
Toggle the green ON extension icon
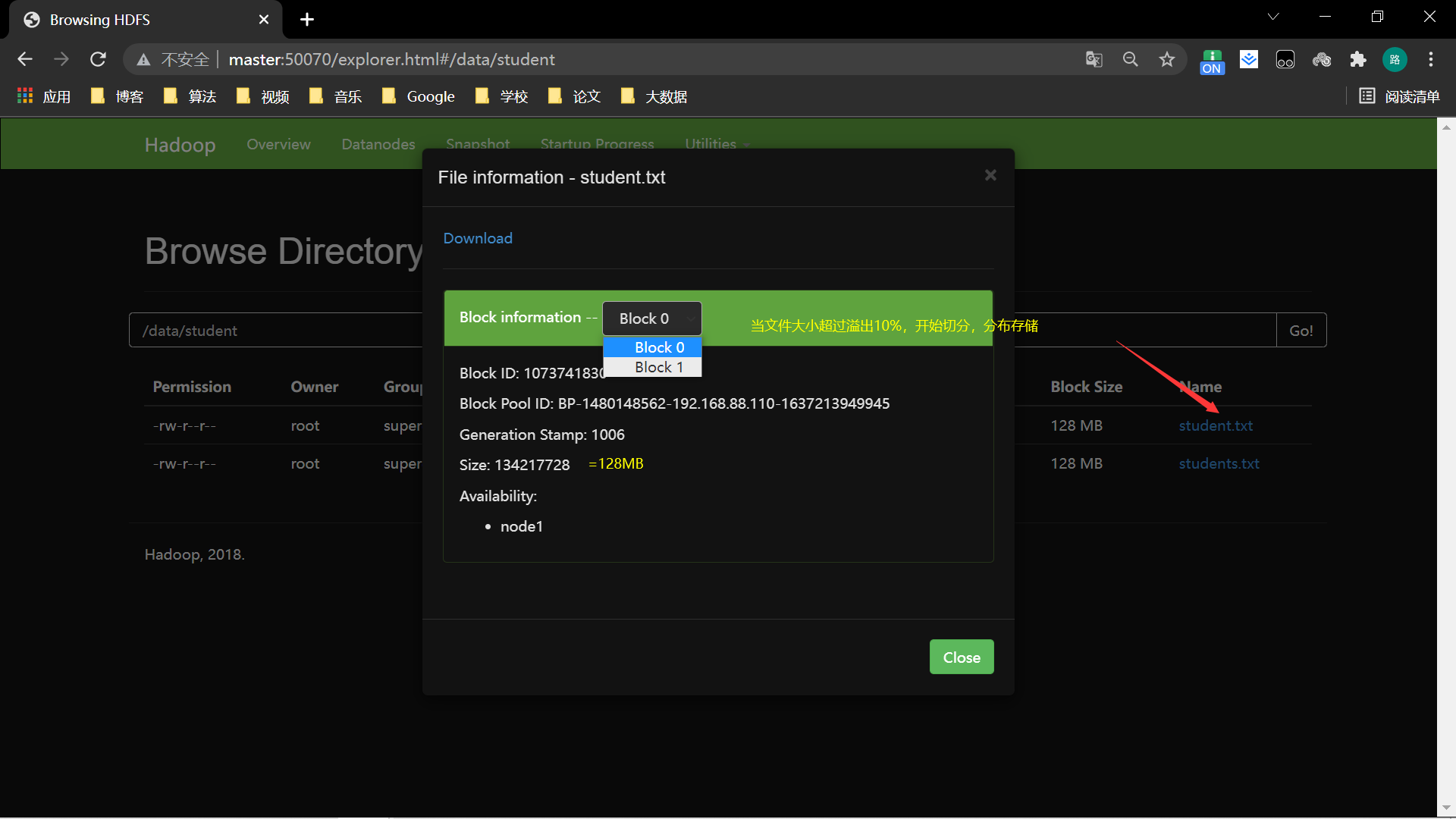1212,61
